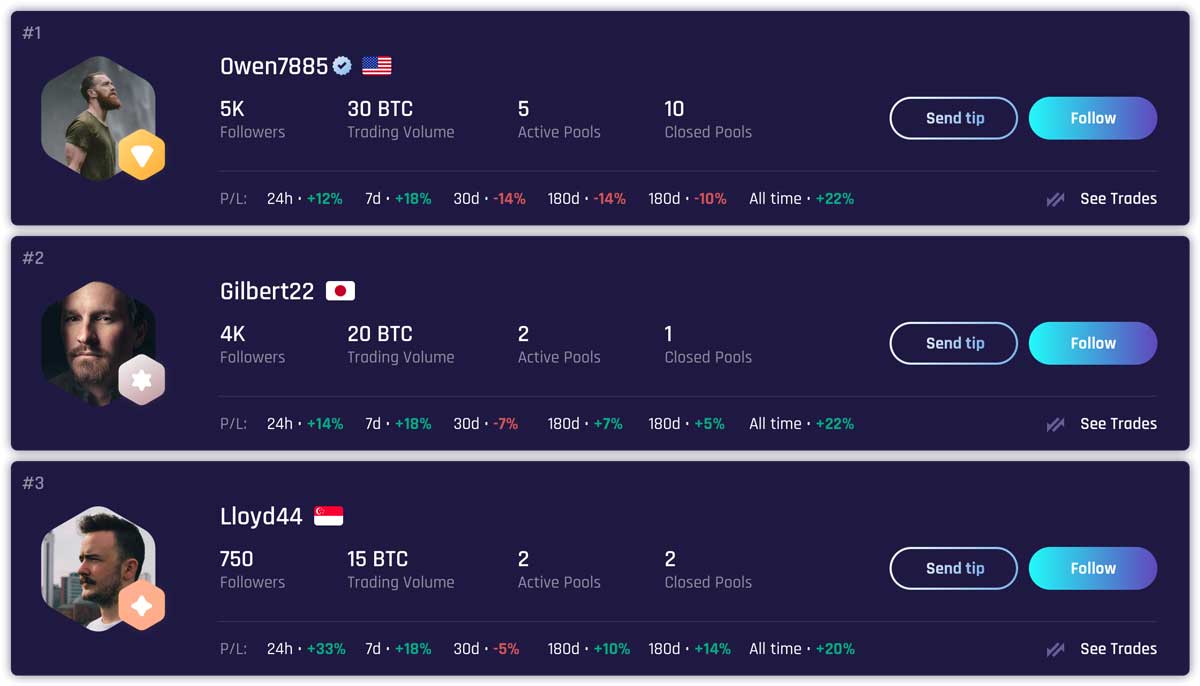The height and width of the screenshot is (686, 1200).
Task: Follow trader Owen7885
Action: [x=1093, y=118]
